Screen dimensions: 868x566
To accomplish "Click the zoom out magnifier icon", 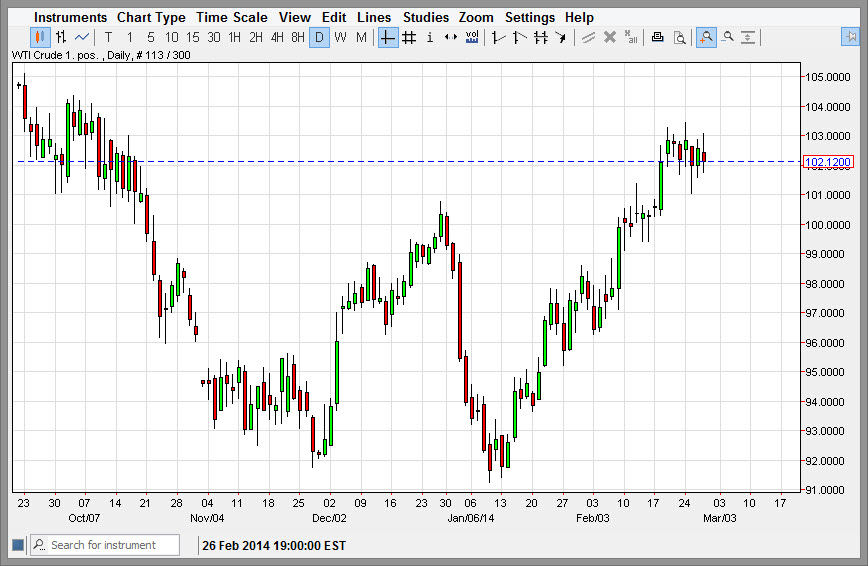I will click(728, 38).
